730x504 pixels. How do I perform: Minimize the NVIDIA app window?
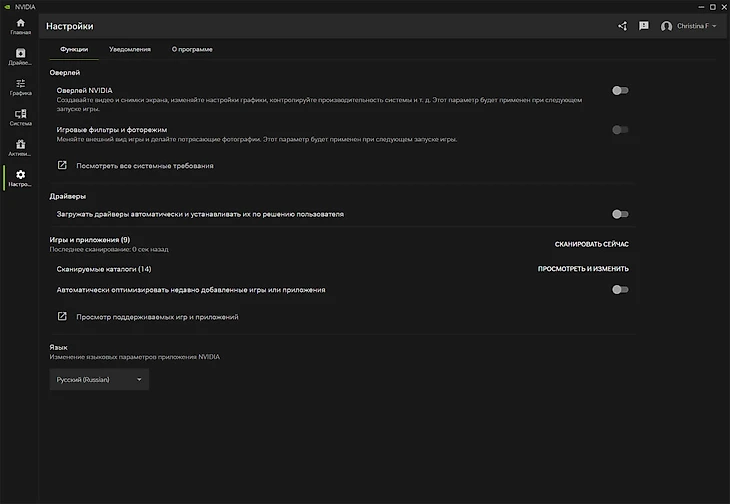[701, 7]
